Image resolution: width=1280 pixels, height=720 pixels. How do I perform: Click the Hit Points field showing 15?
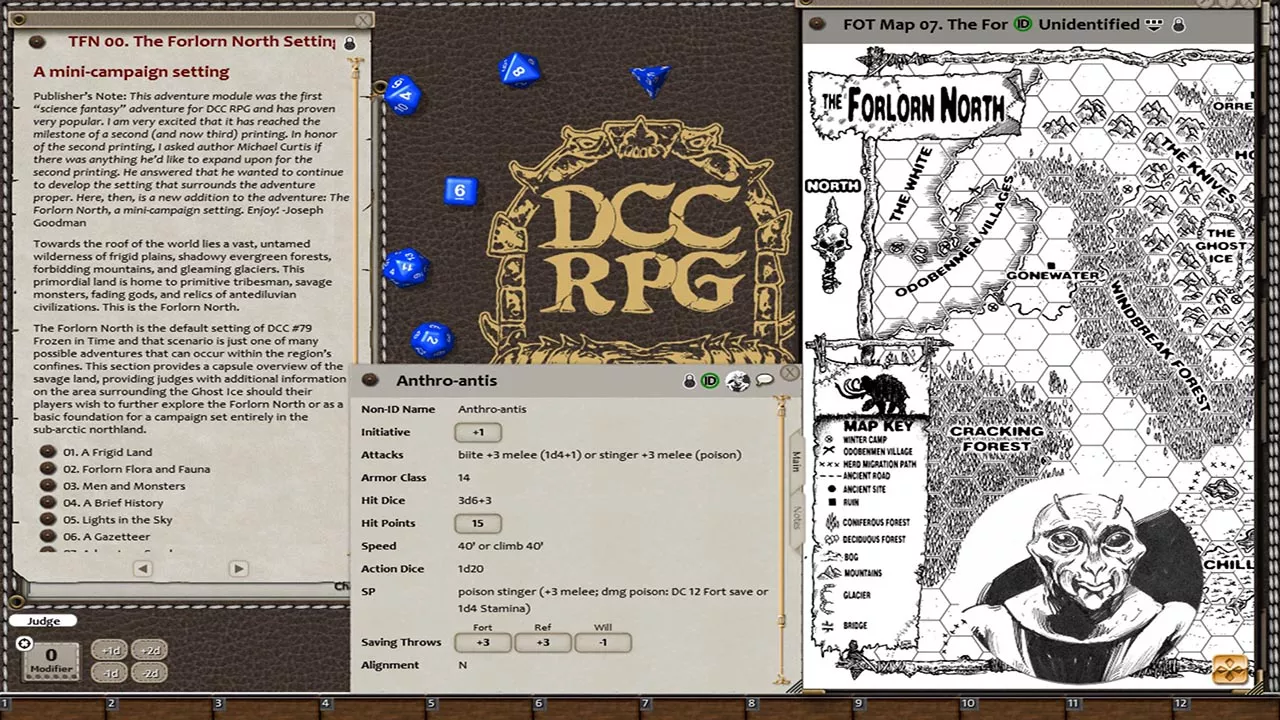478,523
